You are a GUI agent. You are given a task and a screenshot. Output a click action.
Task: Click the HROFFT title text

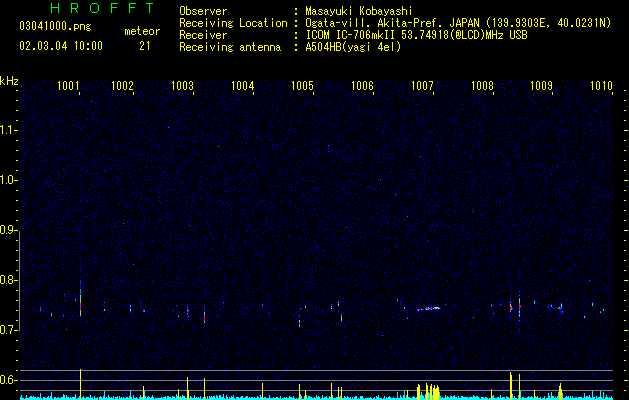click(x=102, y=8)
